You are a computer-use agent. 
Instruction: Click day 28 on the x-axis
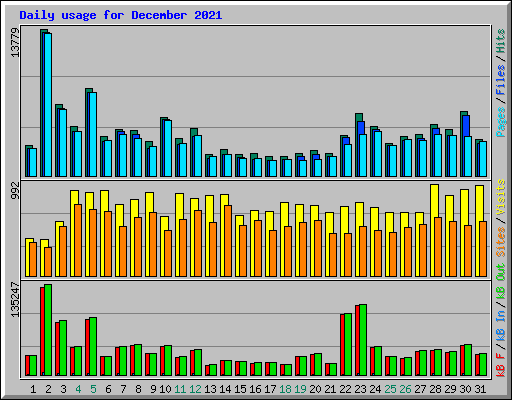435,389
